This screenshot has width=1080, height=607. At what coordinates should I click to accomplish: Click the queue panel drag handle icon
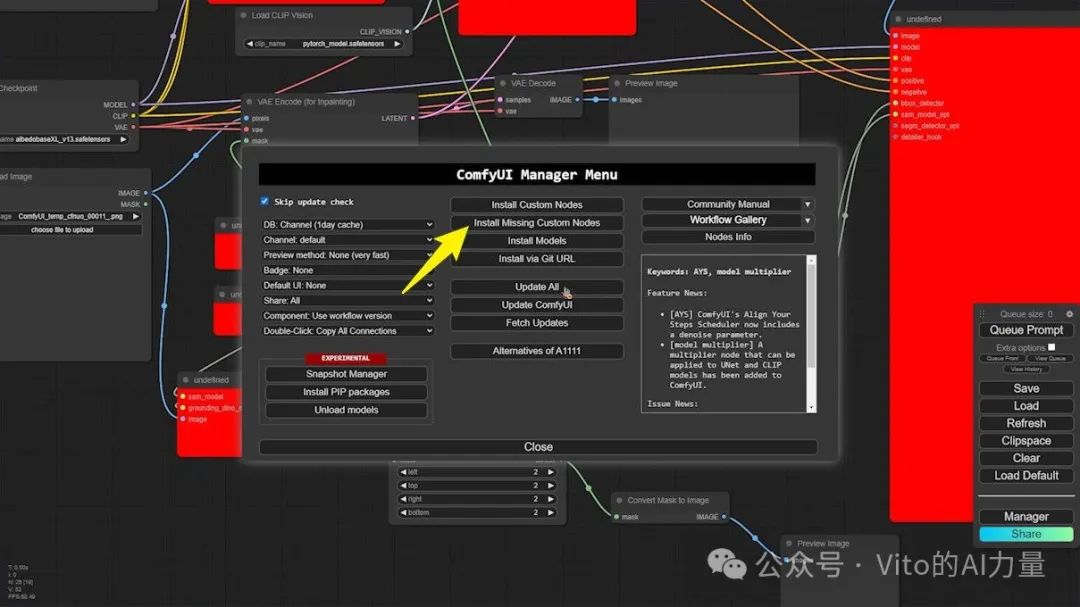pos(983,313)
